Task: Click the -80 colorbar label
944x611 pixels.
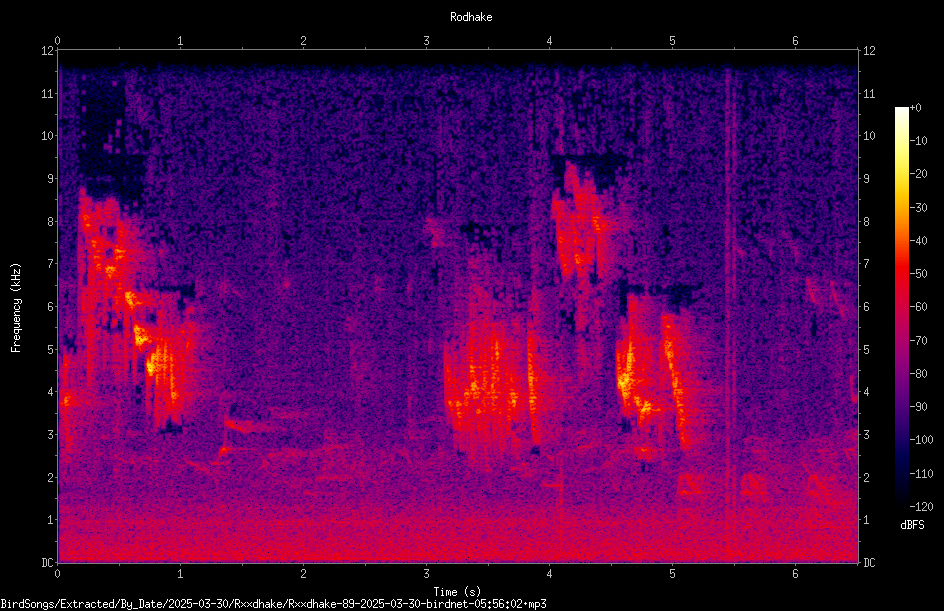Action: (918, 374)
